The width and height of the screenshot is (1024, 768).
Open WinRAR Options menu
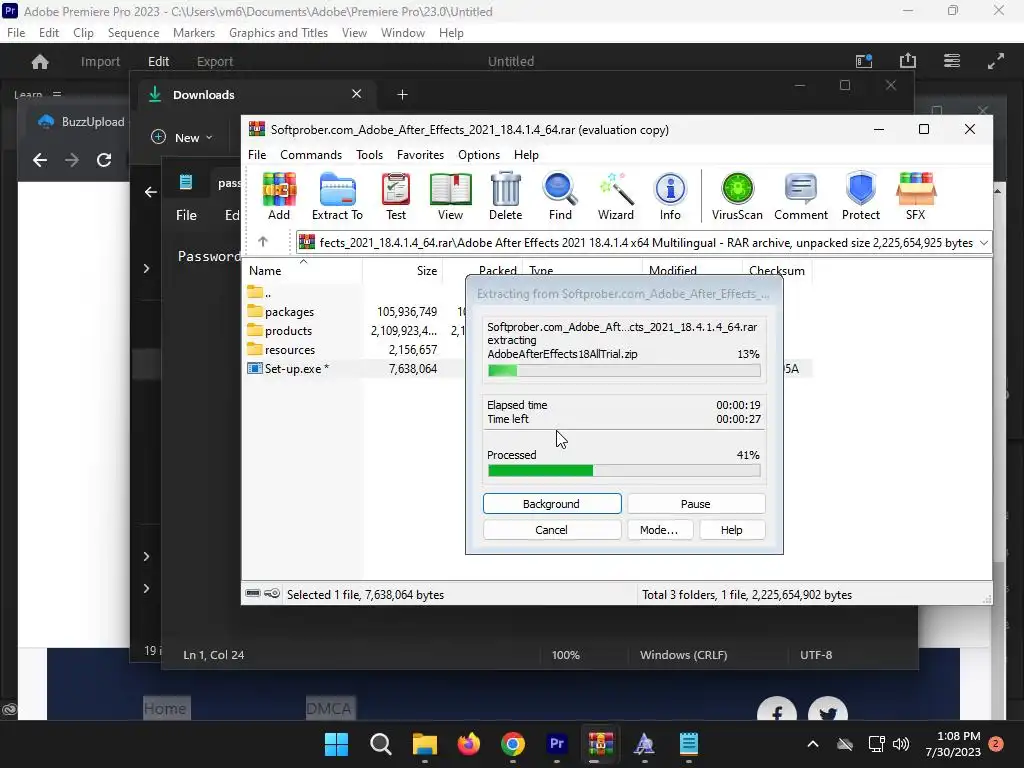click(479, 155)
